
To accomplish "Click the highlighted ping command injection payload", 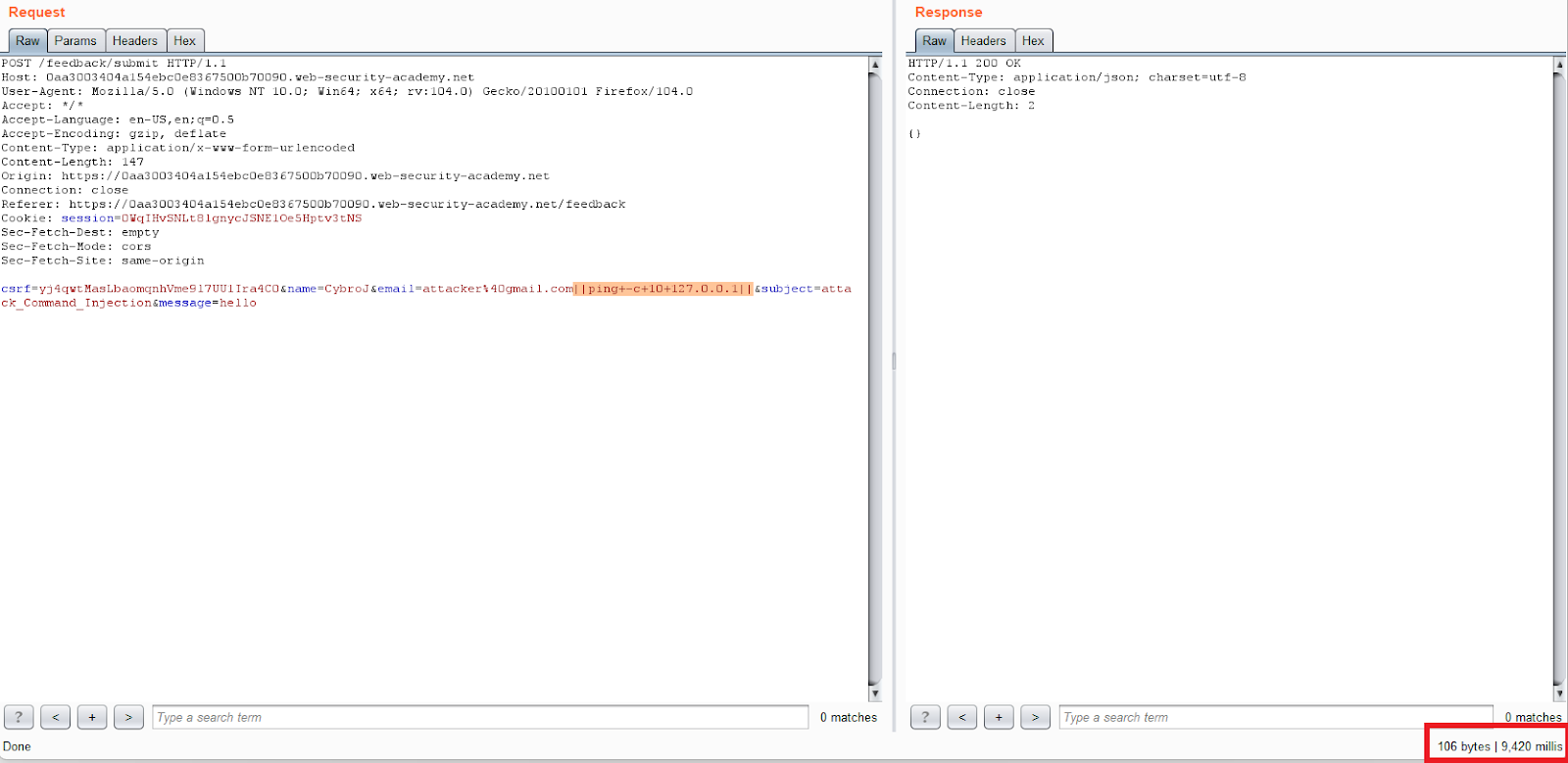I will click(x=663, y=289).
